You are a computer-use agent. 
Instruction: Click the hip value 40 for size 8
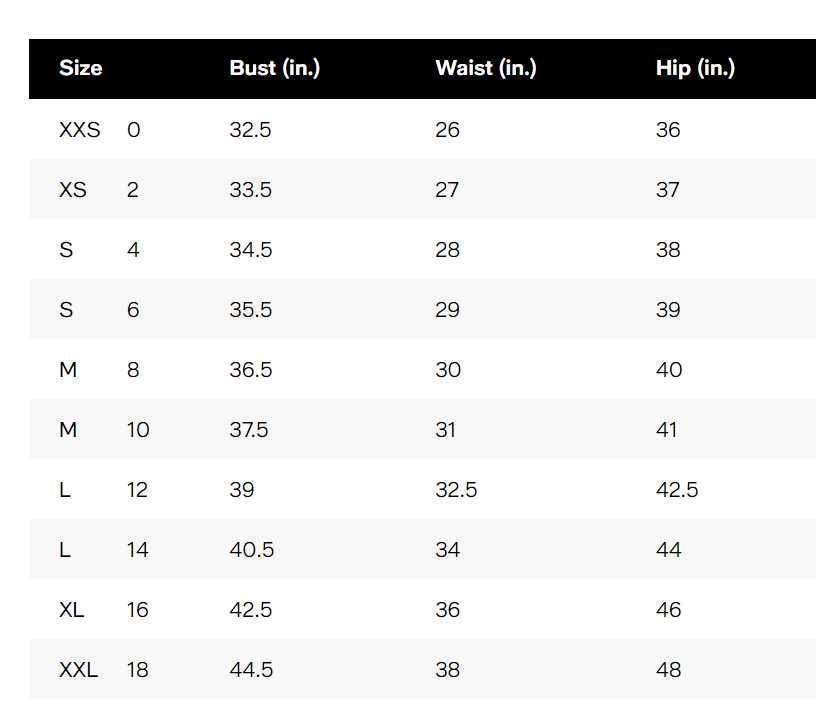[x=669, y=370]
